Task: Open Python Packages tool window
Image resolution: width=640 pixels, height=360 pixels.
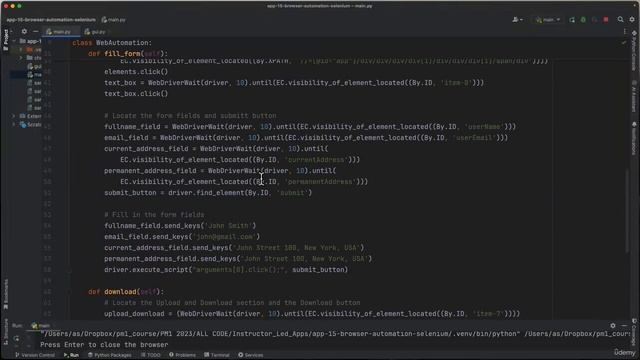Action: (x=109, y=355)
